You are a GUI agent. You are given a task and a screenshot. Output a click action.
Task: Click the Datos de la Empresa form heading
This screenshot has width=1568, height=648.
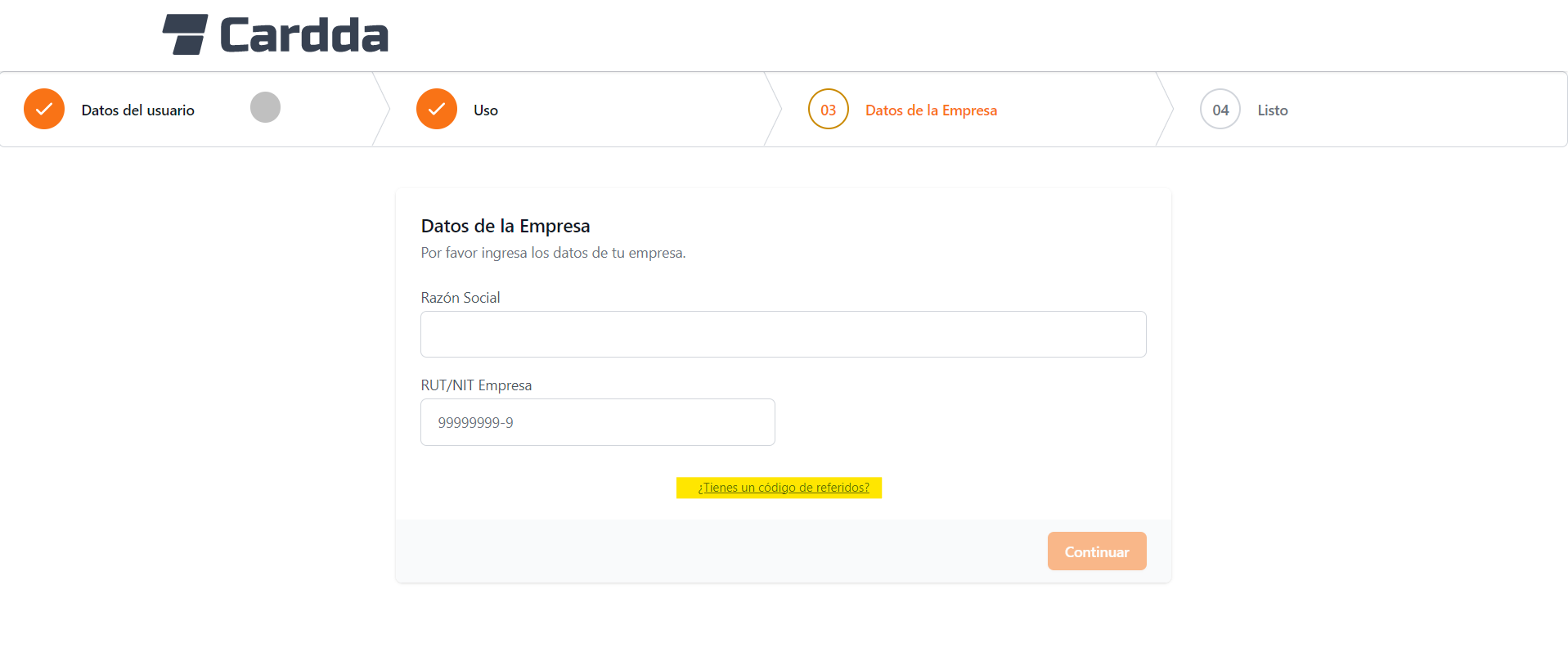(x=505, y=226)
